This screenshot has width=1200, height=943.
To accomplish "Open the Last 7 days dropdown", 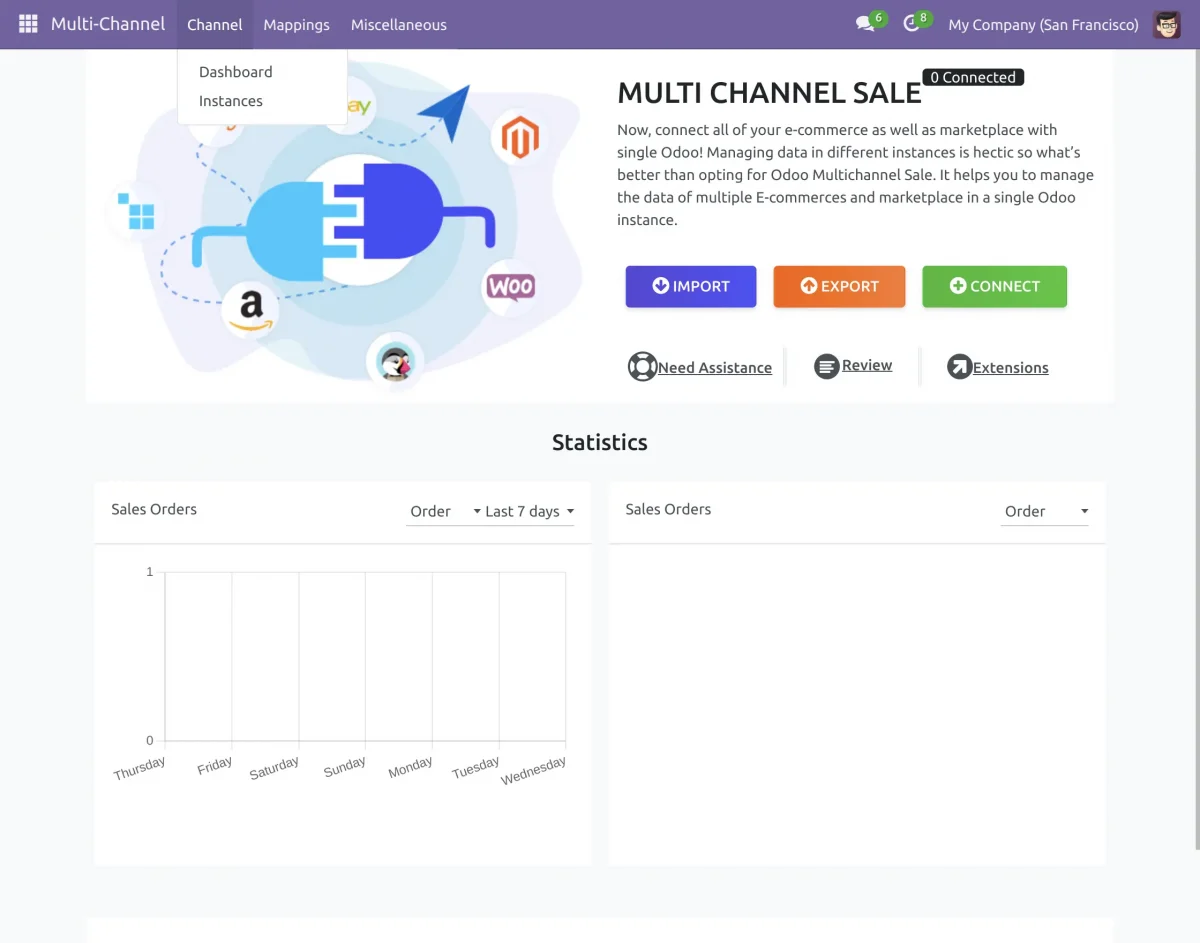I will click(525, 511).
